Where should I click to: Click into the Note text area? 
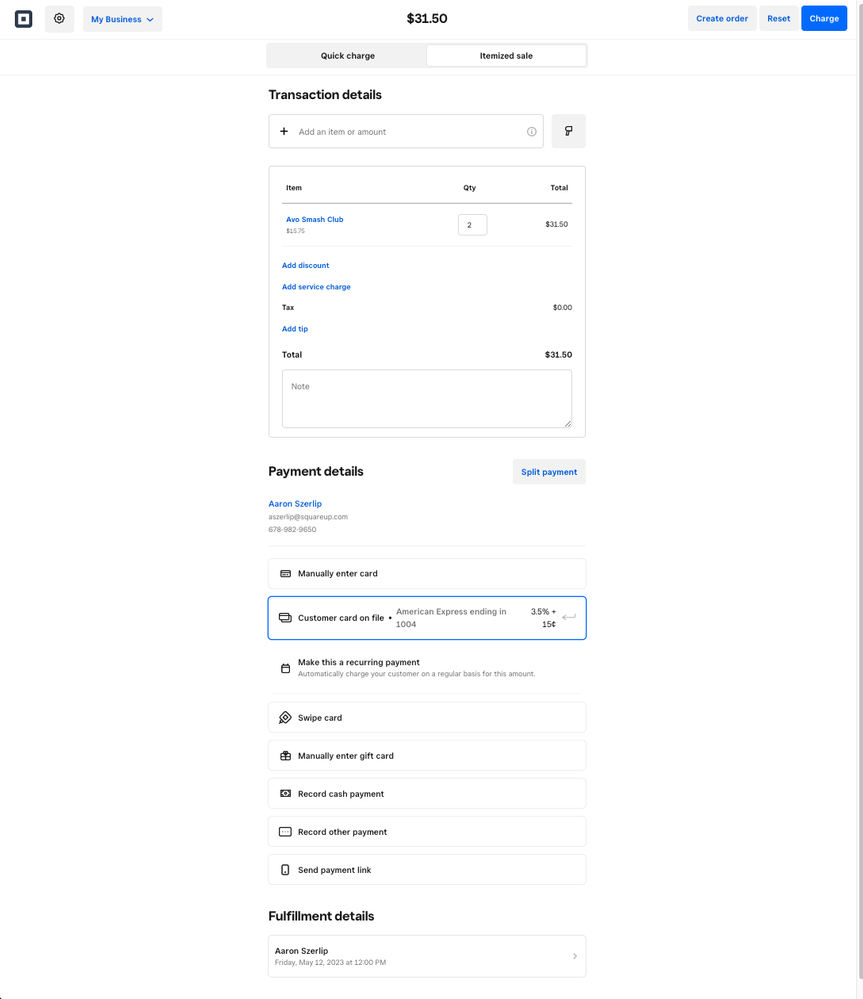click(426, 399)
